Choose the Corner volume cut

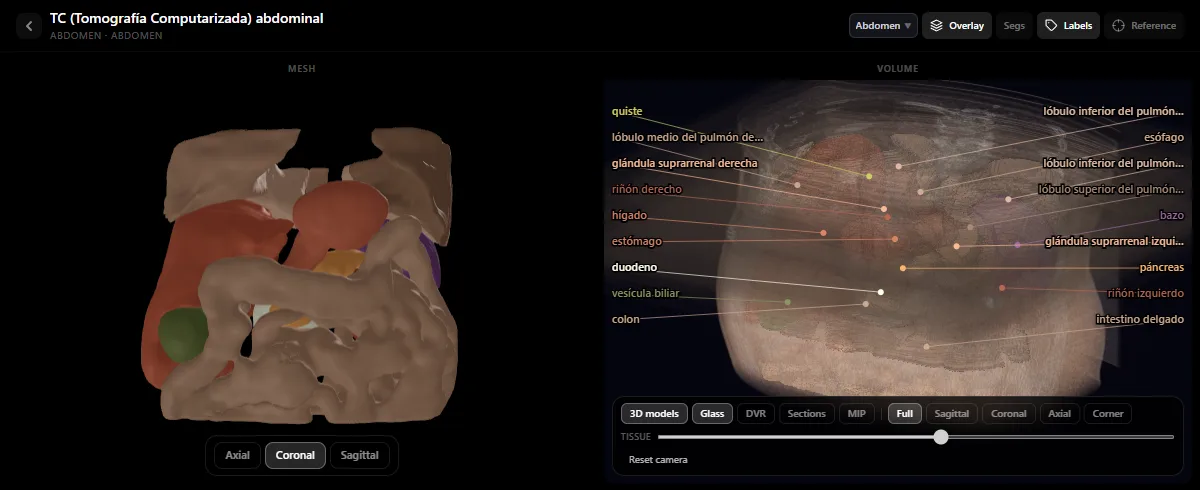pyautogui.click(x=1108, y=413)
